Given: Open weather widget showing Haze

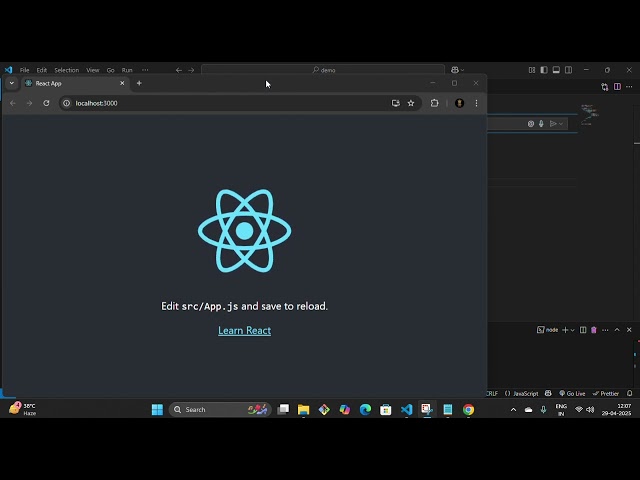Looking at the screenshot, I should click(22, 409).
